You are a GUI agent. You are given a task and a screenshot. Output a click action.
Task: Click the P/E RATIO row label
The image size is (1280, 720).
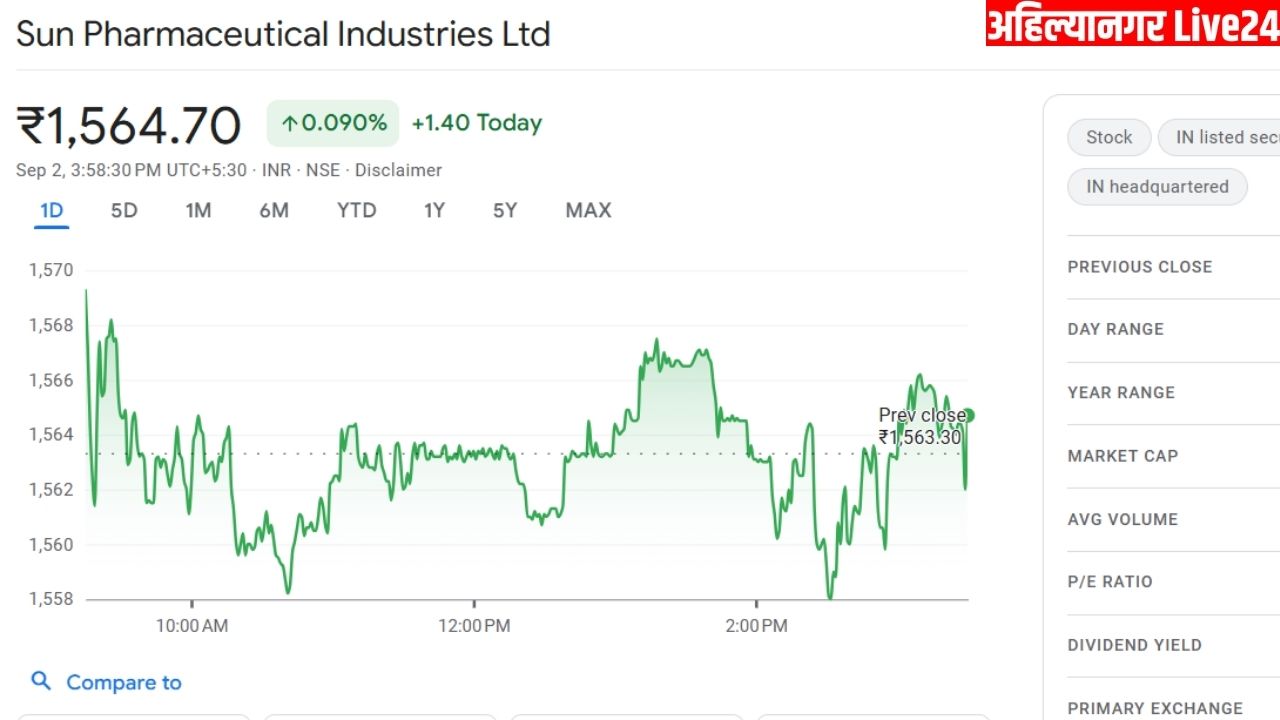pyautogui.click(x=1110, y=581)
